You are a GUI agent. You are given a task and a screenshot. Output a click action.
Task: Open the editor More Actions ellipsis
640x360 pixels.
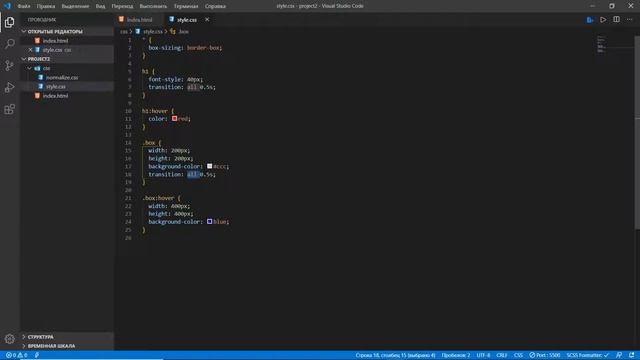pos(629,20)
